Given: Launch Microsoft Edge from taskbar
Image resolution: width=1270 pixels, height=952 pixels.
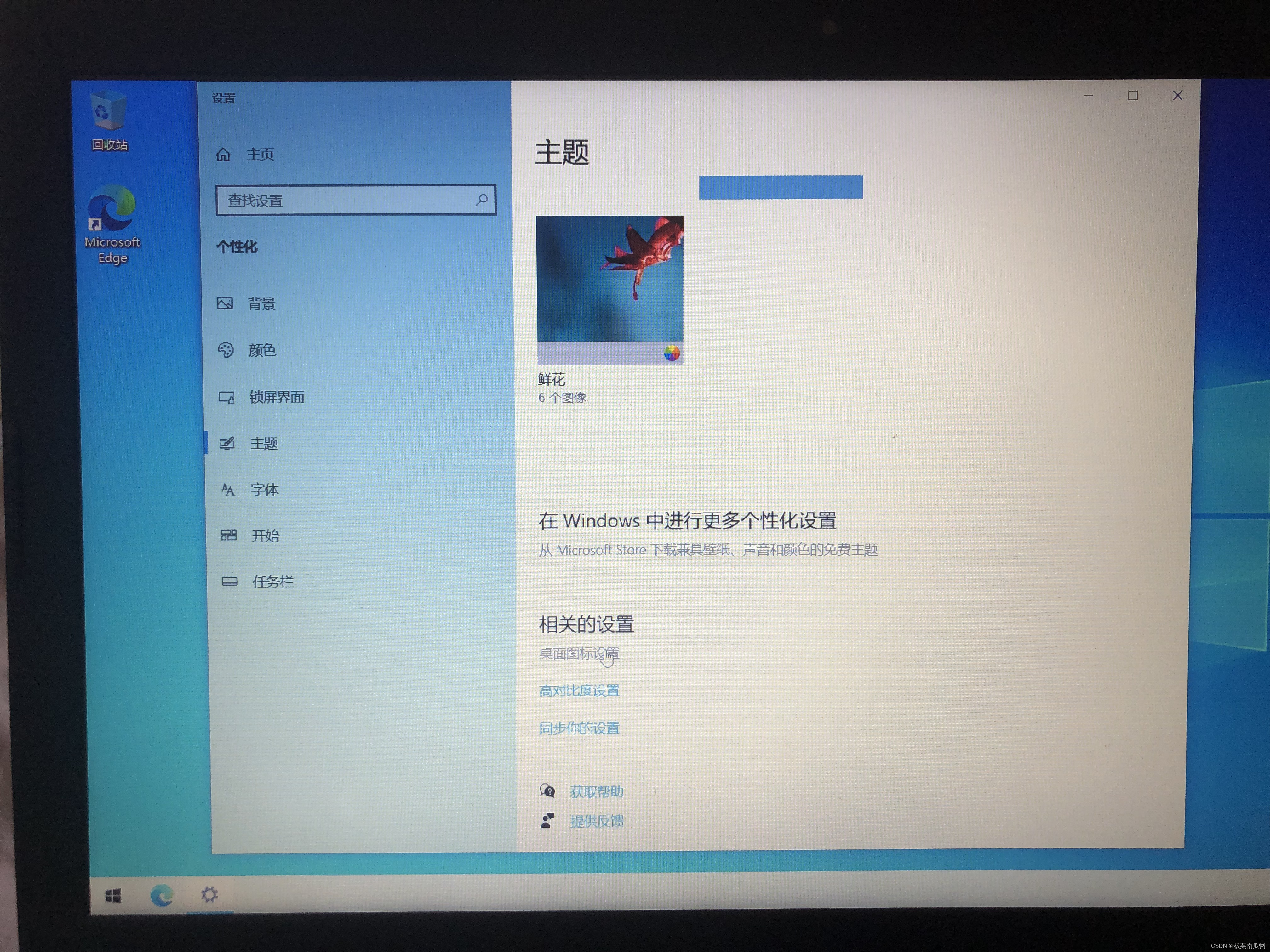Looking at the screenshot, I should tap(162, 895).
